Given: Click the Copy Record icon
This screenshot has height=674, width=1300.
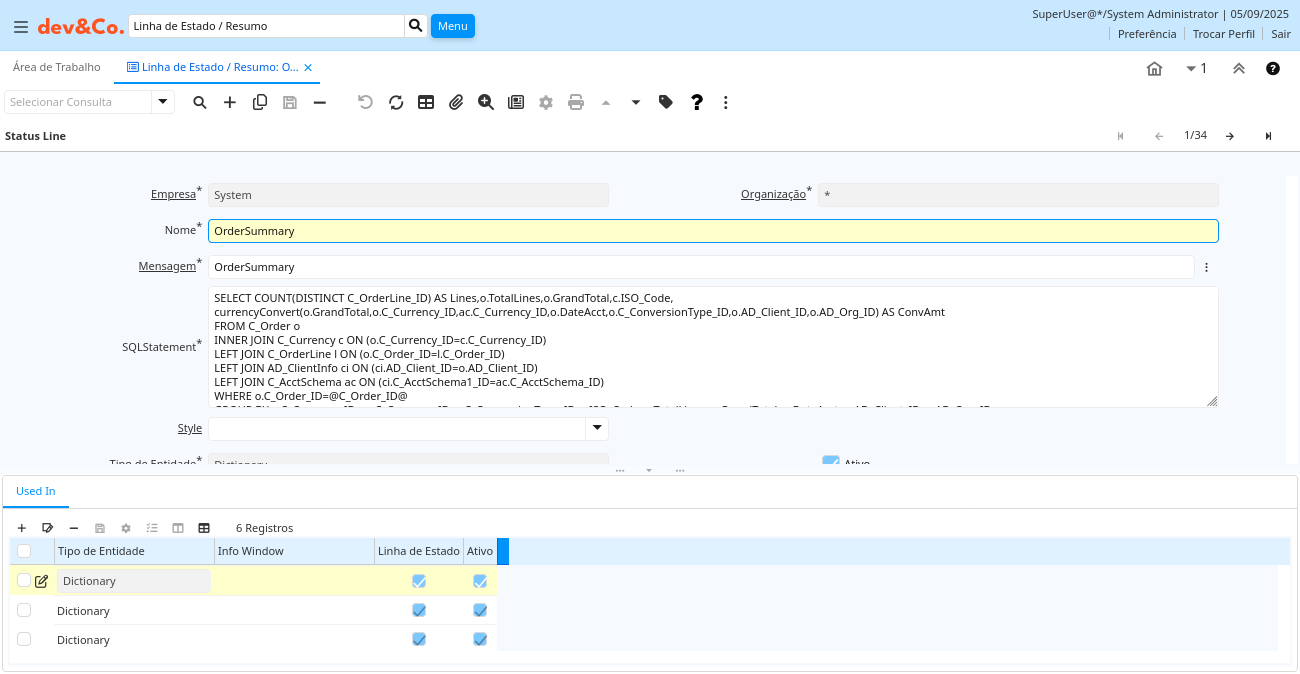Looking at the screenshot, I should click(260, 102).
